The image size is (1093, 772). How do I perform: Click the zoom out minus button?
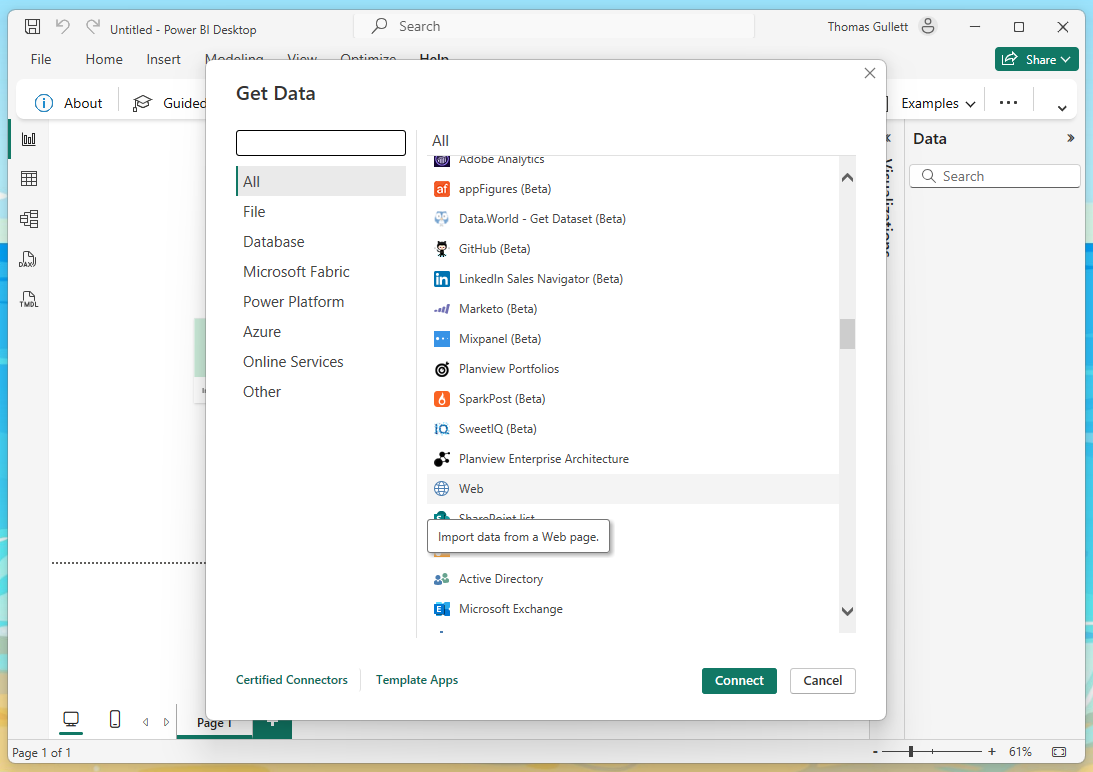[875, 752]
